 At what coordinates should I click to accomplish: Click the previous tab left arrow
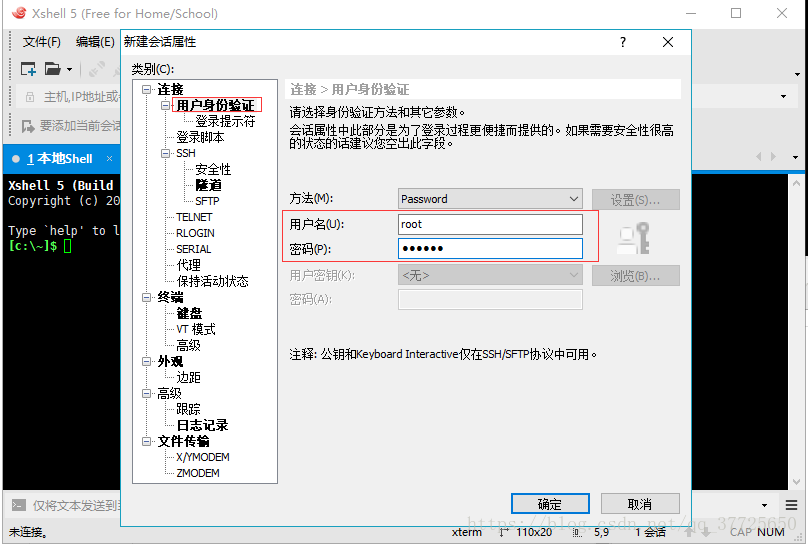[x=759, y=156]
